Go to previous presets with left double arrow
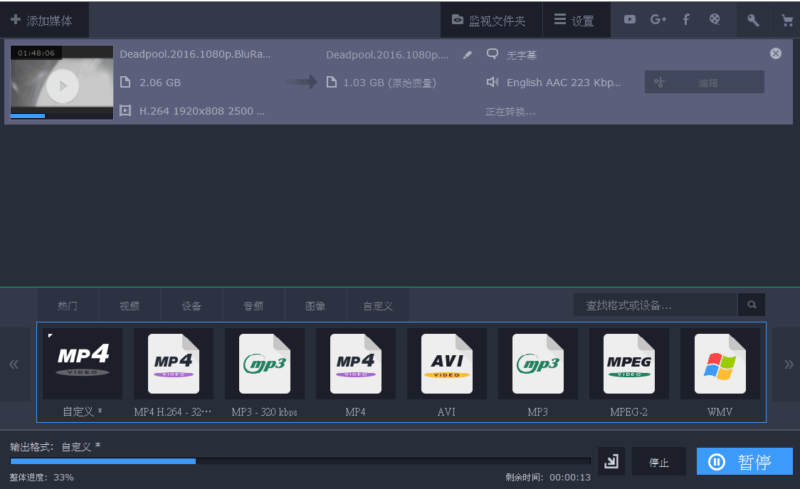This screenshot has width=800, height=489. (14, 364)
